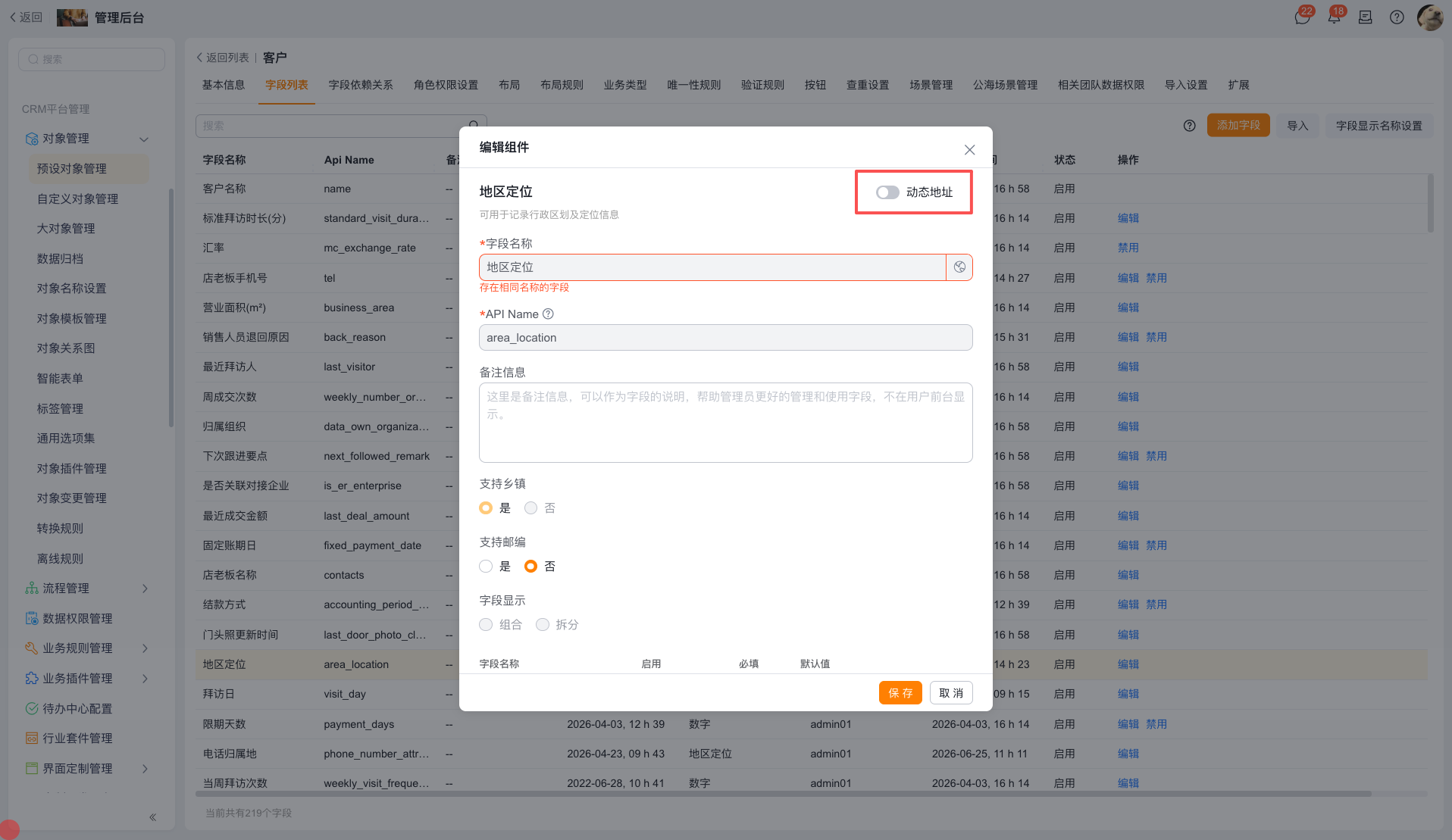This screenshot has width=1452, height=840.
Task: Click the user avatar in top right
Action: [x=1429, y=17]
